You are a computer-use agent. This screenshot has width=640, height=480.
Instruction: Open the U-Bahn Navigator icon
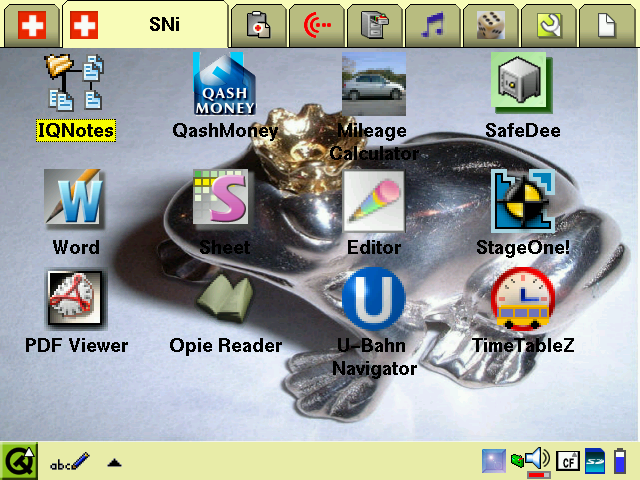coord(373,298)
